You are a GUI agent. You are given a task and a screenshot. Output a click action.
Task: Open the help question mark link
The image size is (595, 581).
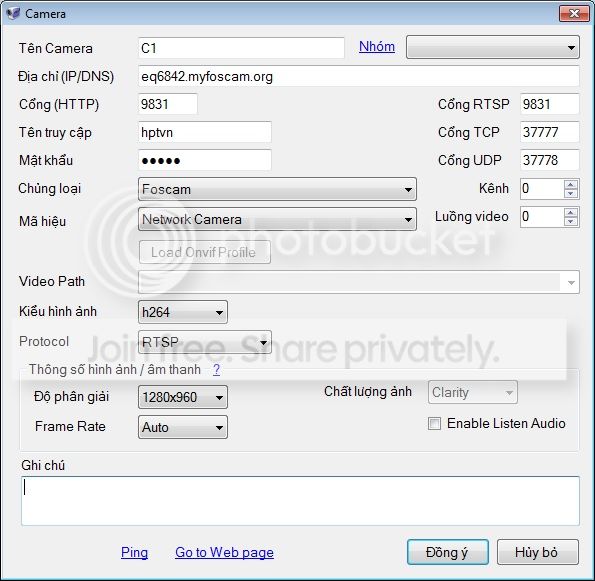(x=216, y=369)
